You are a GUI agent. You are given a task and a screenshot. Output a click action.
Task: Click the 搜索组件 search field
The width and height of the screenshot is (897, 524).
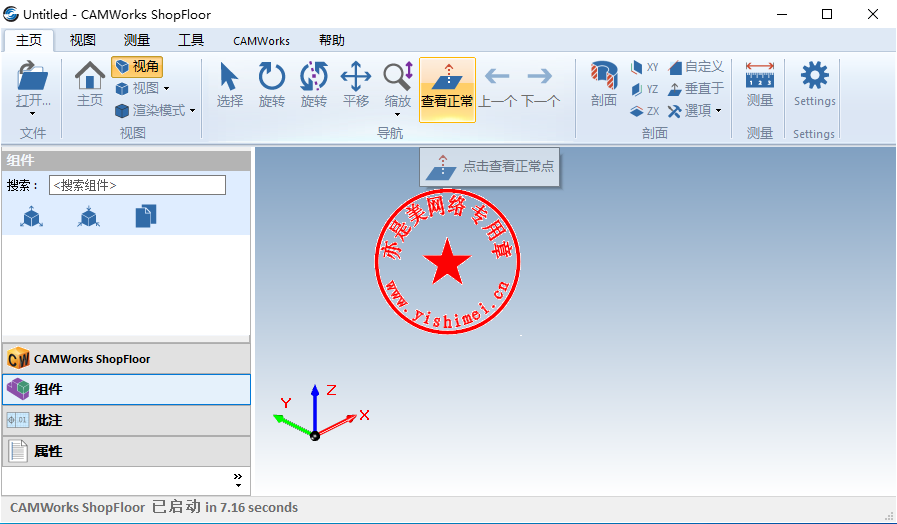137,185
